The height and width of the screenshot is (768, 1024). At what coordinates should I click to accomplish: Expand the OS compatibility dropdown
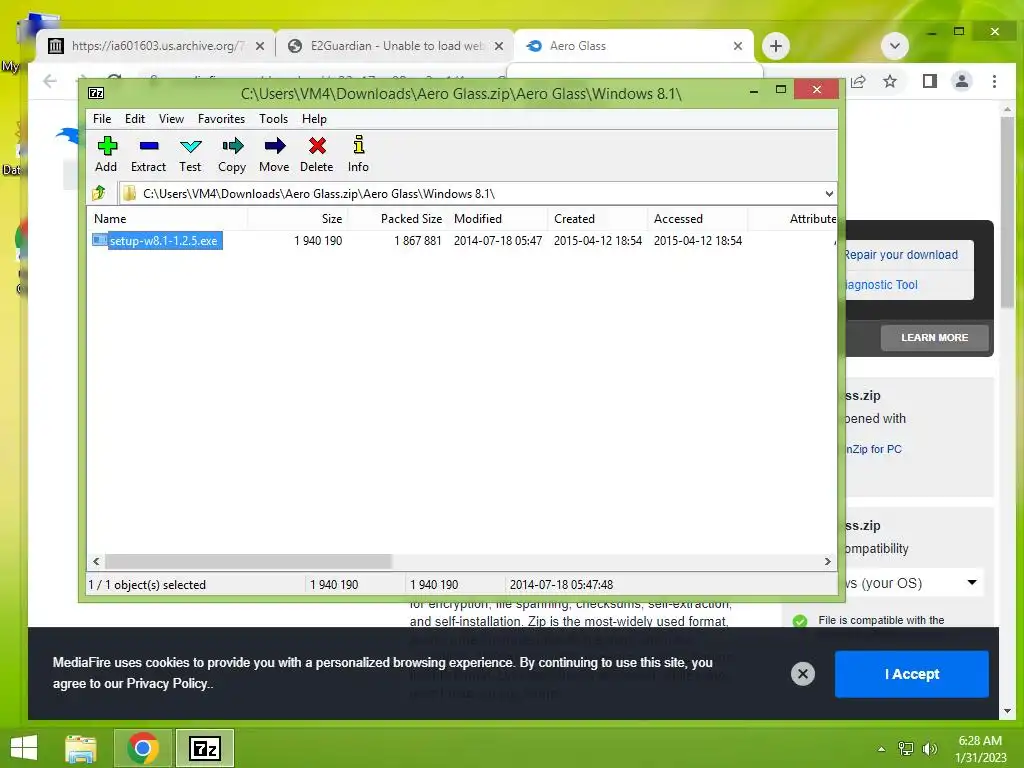click(914, 583)
